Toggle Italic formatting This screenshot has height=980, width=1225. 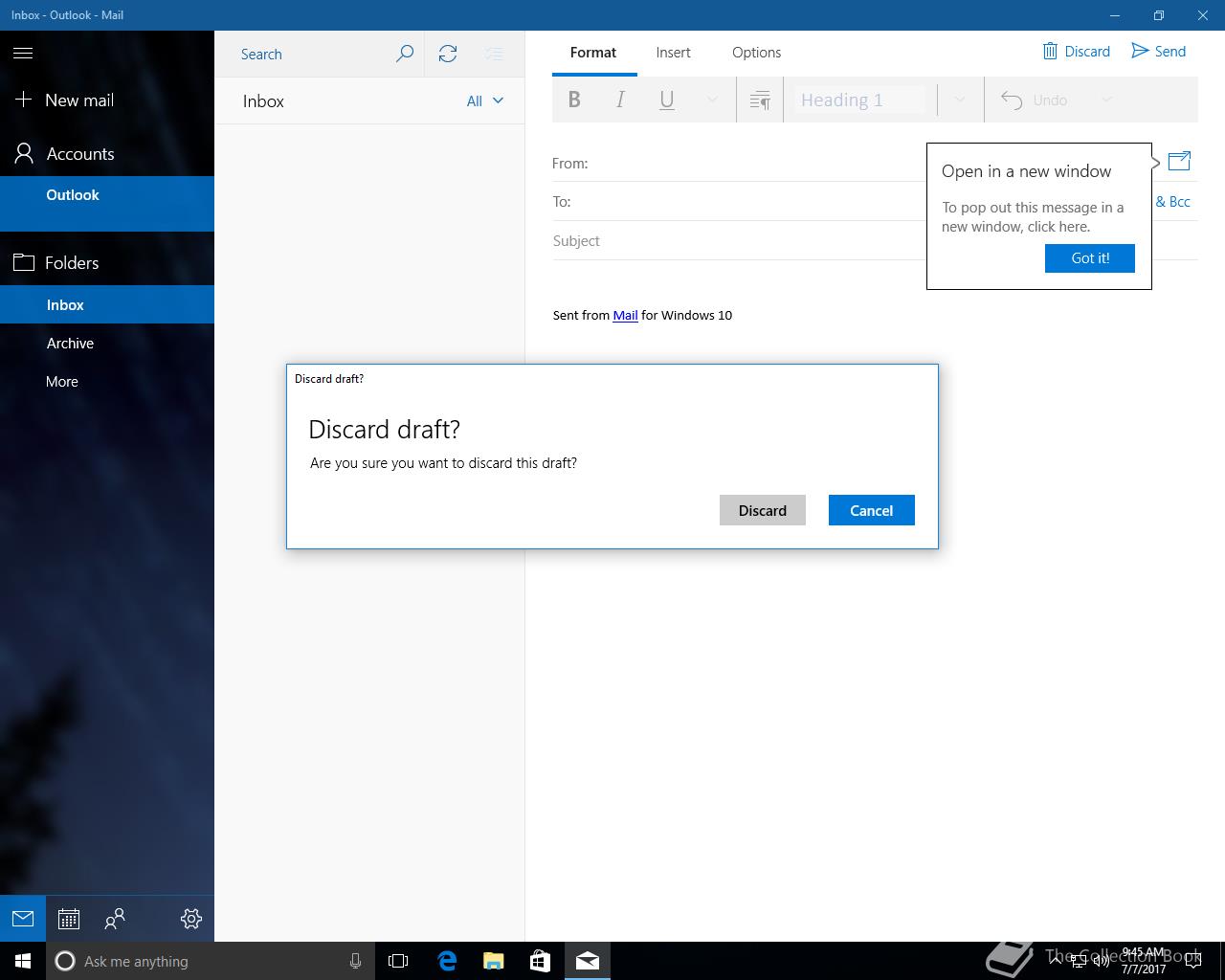tap(620, 100)
